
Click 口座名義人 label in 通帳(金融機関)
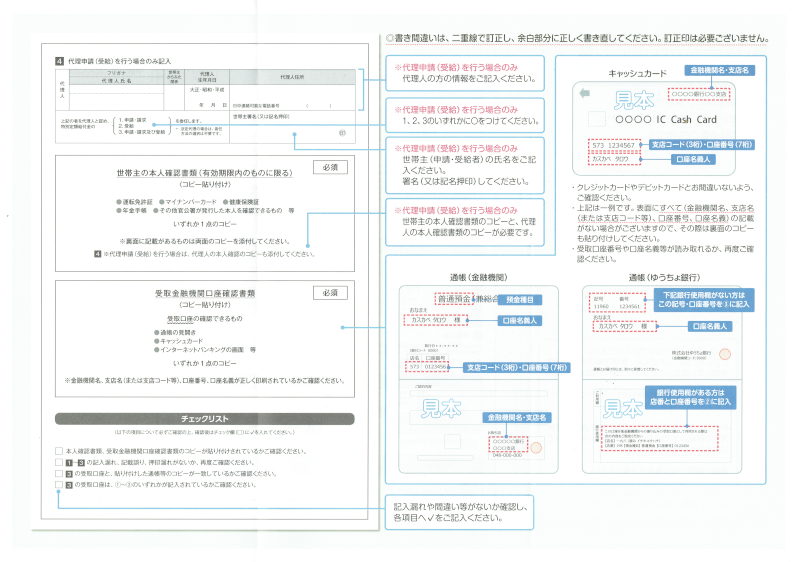pos(519,321)
